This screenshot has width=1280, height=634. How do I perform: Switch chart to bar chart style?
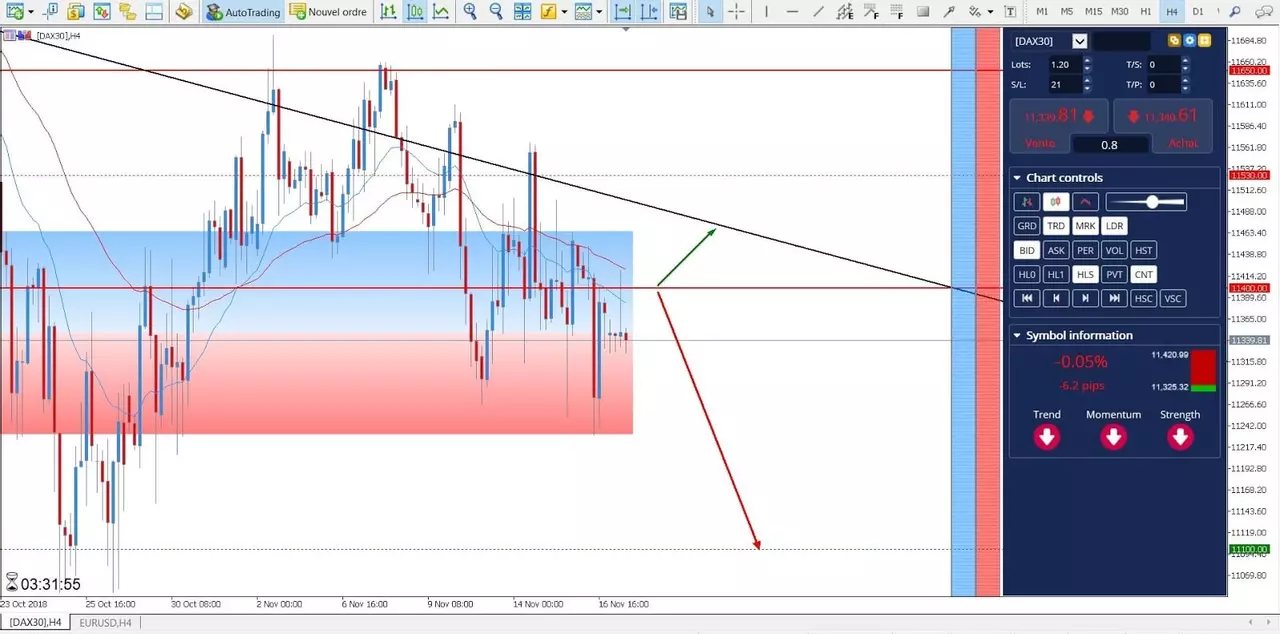point(388,12)
